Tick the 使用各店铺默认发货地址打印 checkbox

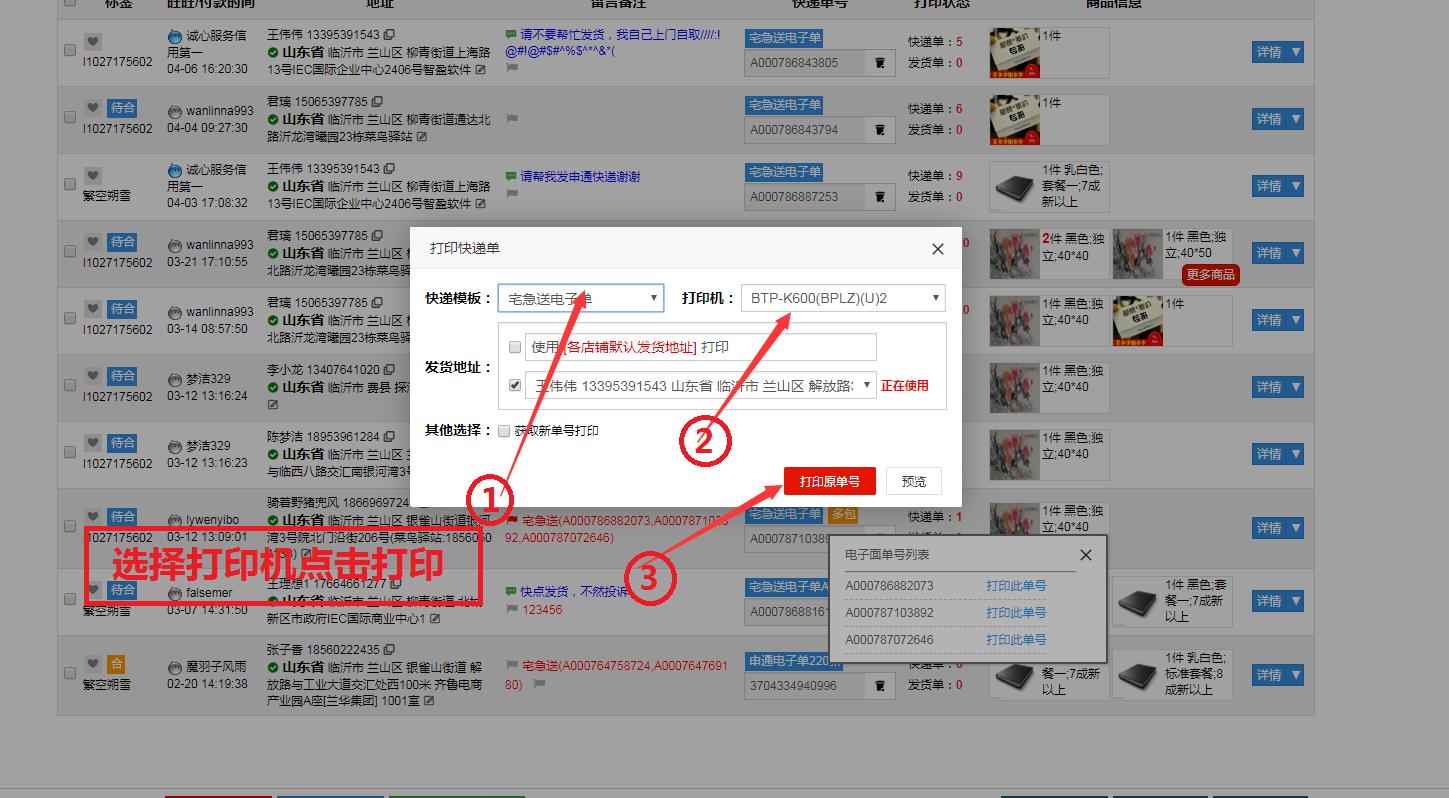pos(515,348)
